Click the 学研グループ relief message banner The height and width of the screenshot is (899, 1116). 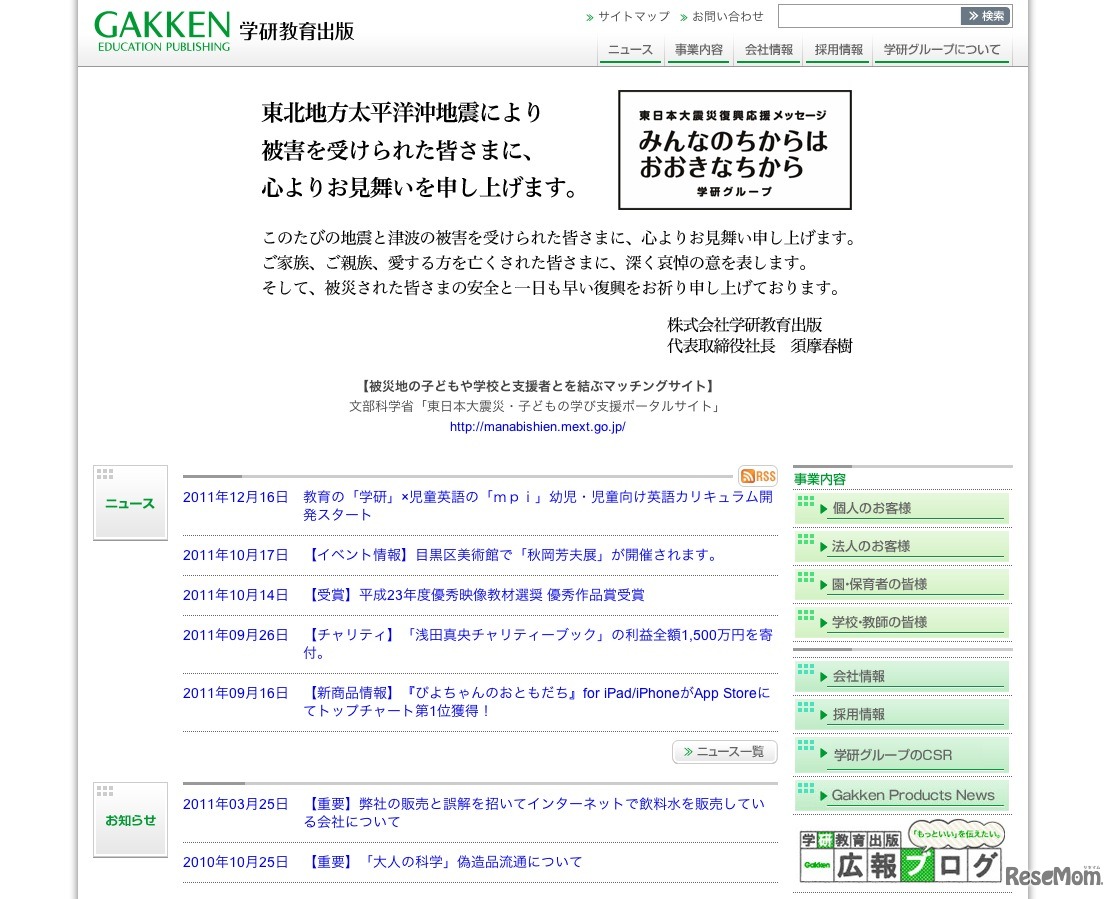point(735,148)
